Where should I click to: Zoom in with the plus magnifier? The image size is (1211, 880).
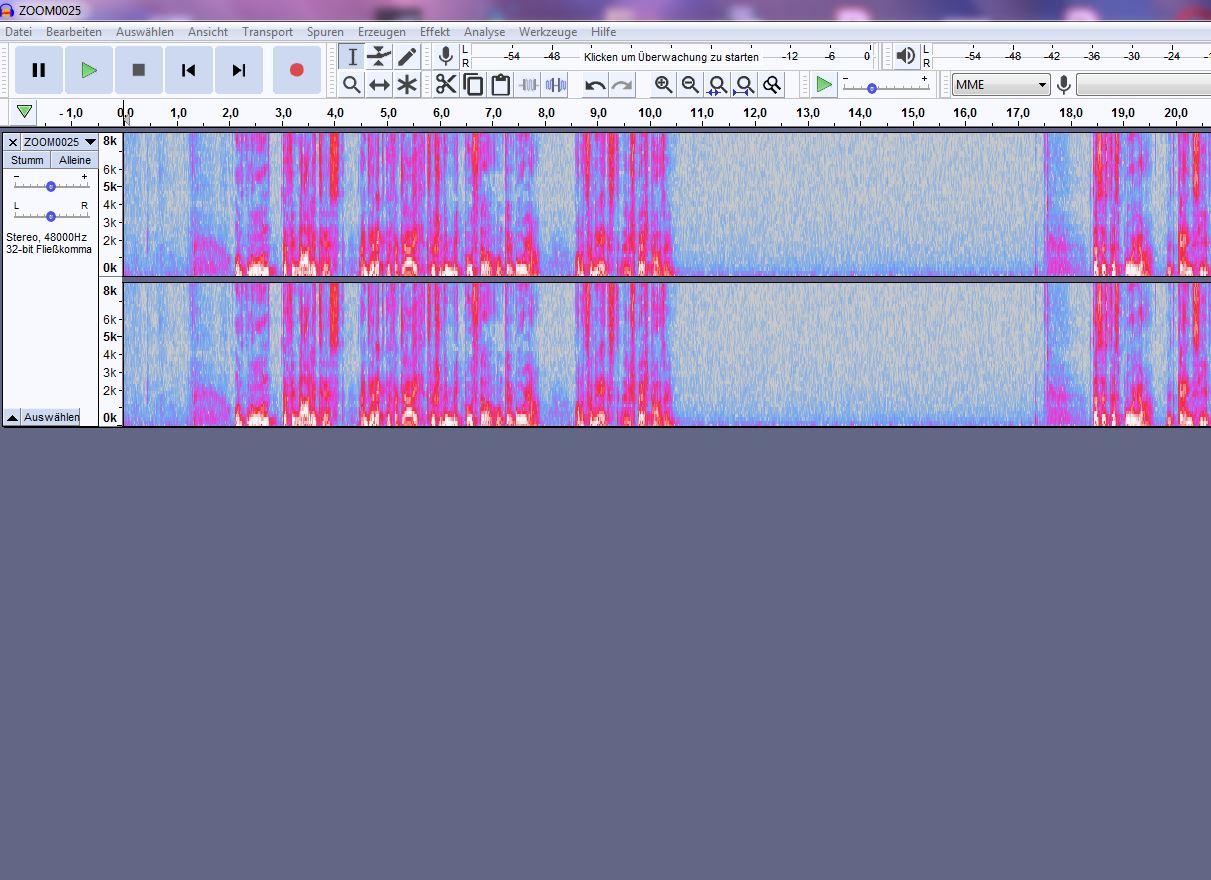pos(663,85)
